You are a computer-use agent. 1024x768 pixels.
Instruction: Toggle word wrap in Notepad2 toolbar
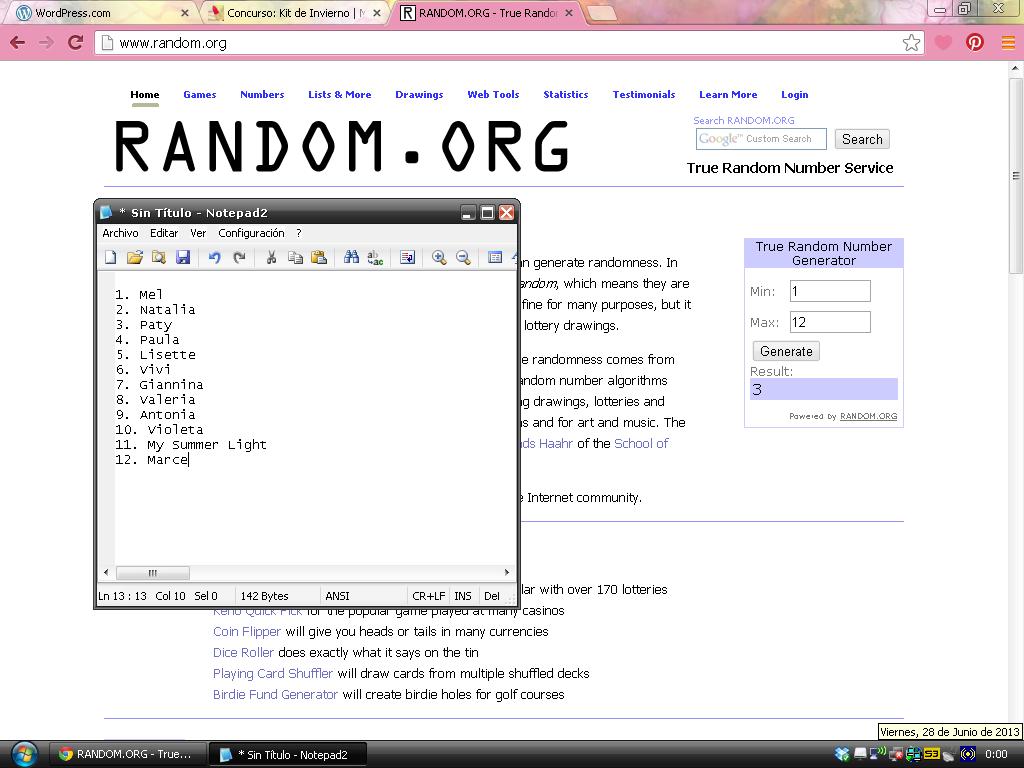point(407,258)
